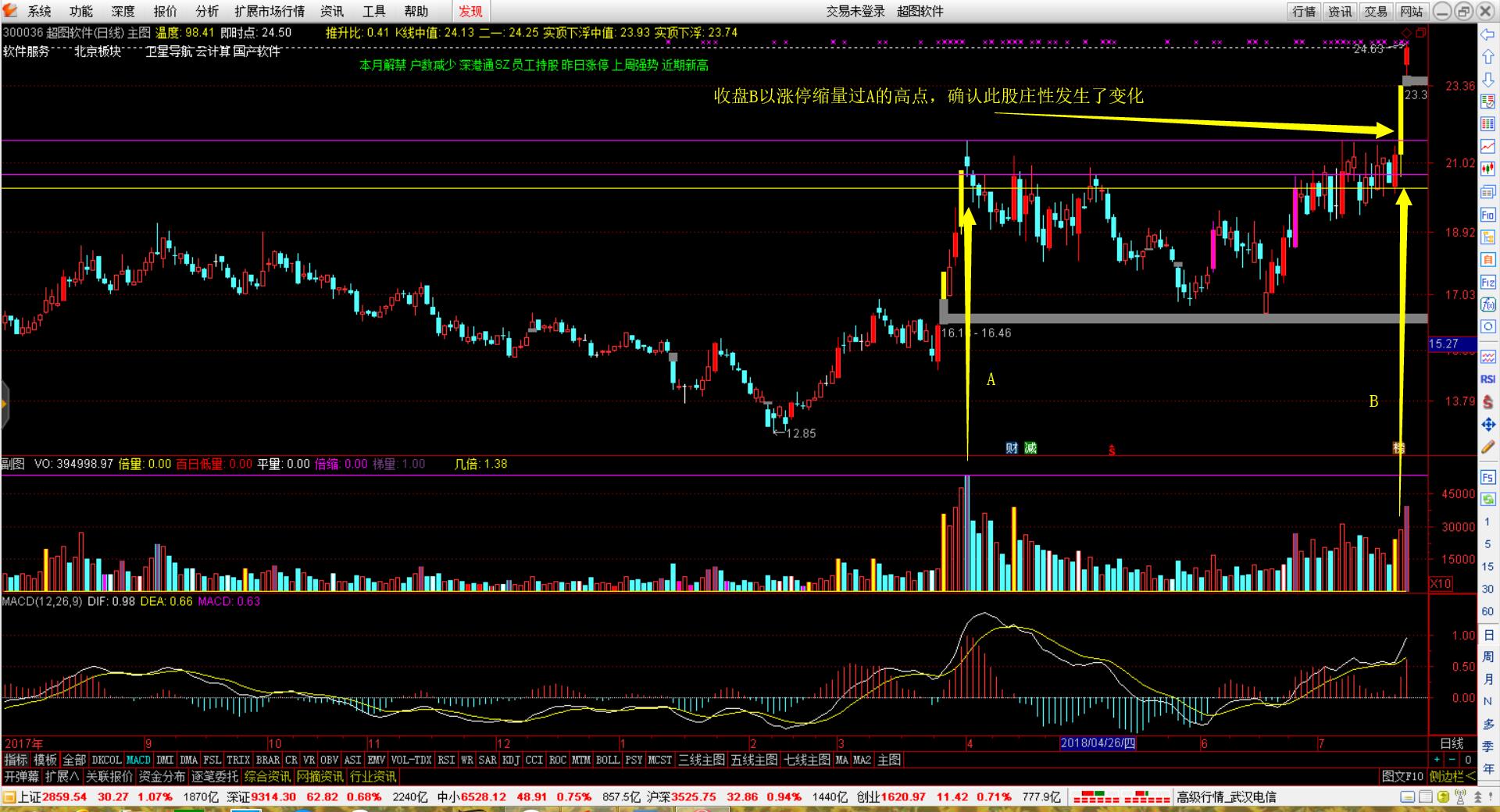Open the f(x) formula manager icon
1500x812 pixels.
1487,304
